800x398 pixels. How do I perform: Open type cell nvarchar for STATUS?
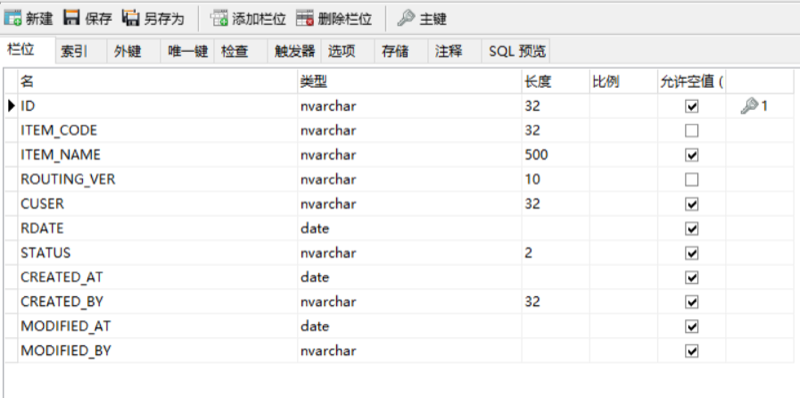click(x=410, y=253)
